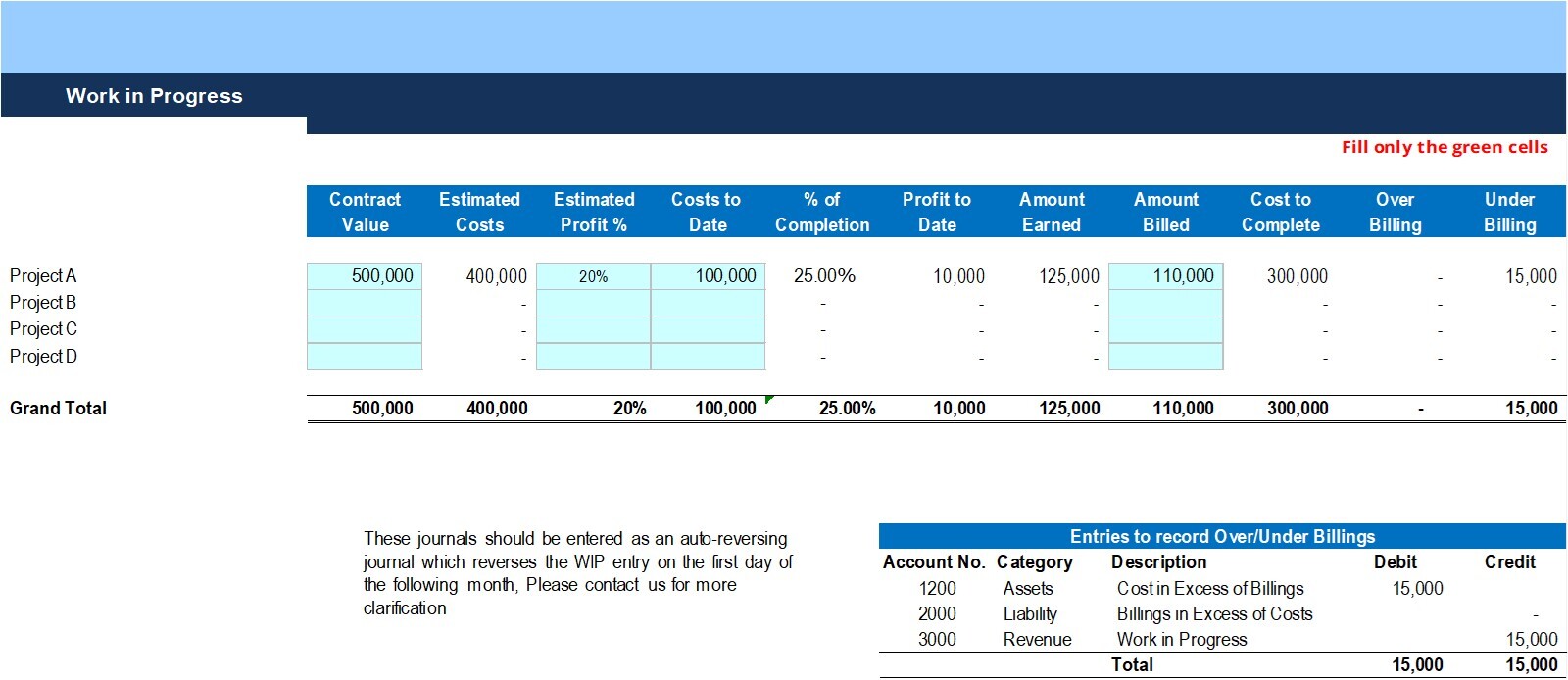The width and height of the screenshot is (1568, 680).
Task: Click the Cost to Complete column header
Action: click(x=1281, y=212)
